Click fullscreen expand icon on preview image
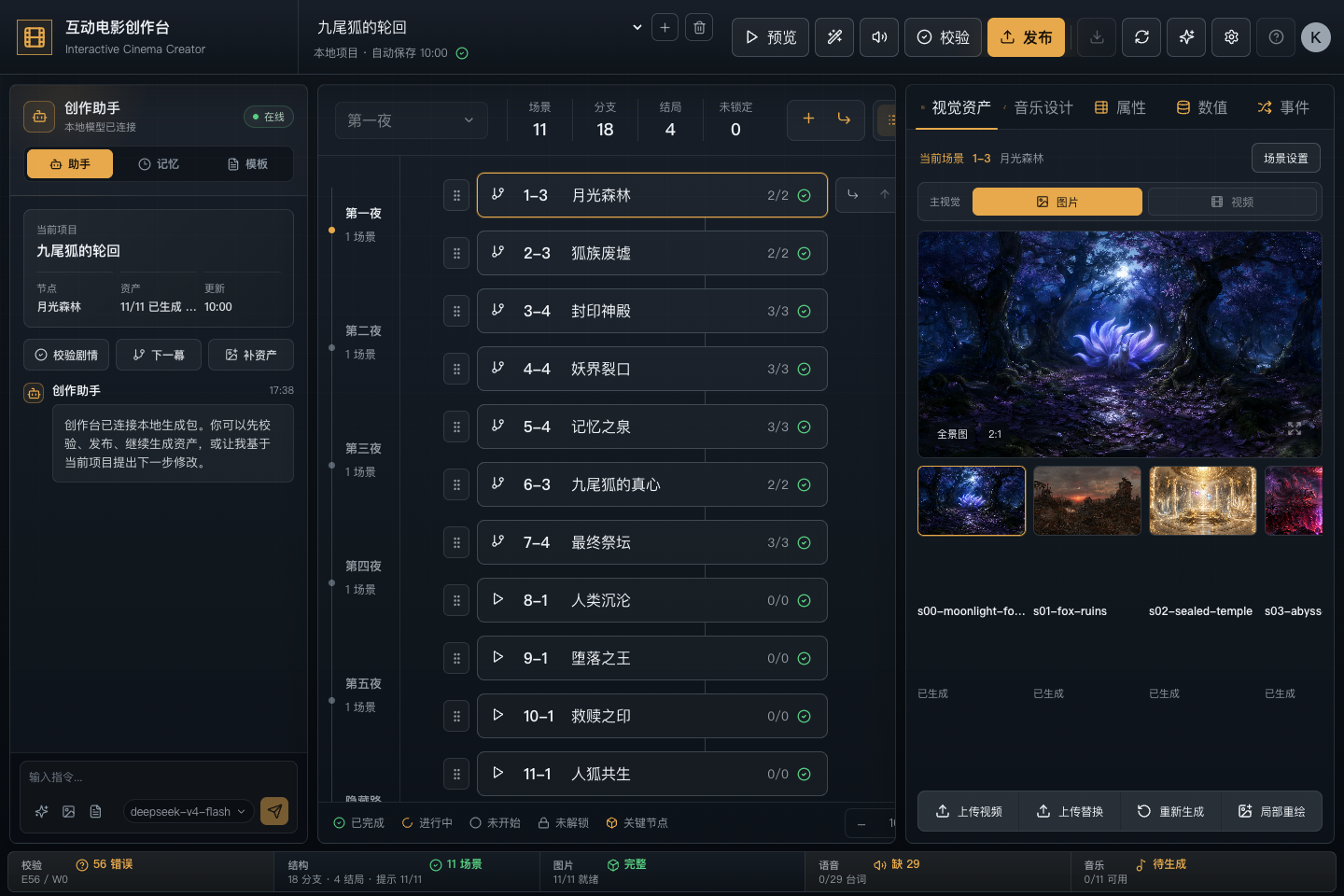Screen dimensions: 1344x896 (1295, 428)
